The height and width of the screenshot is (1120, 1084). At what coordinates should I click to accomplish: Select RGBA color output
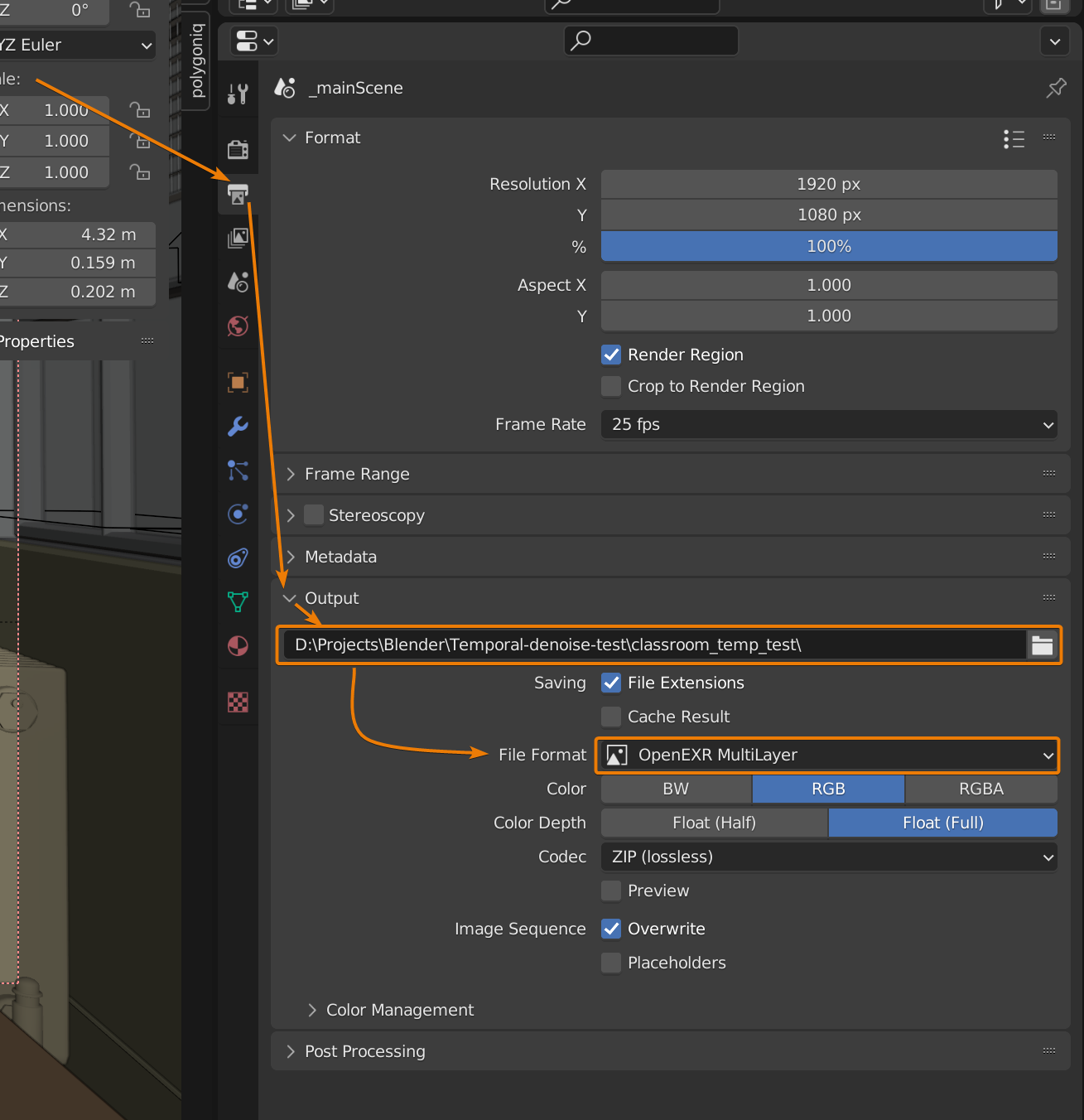pos(981,789)
